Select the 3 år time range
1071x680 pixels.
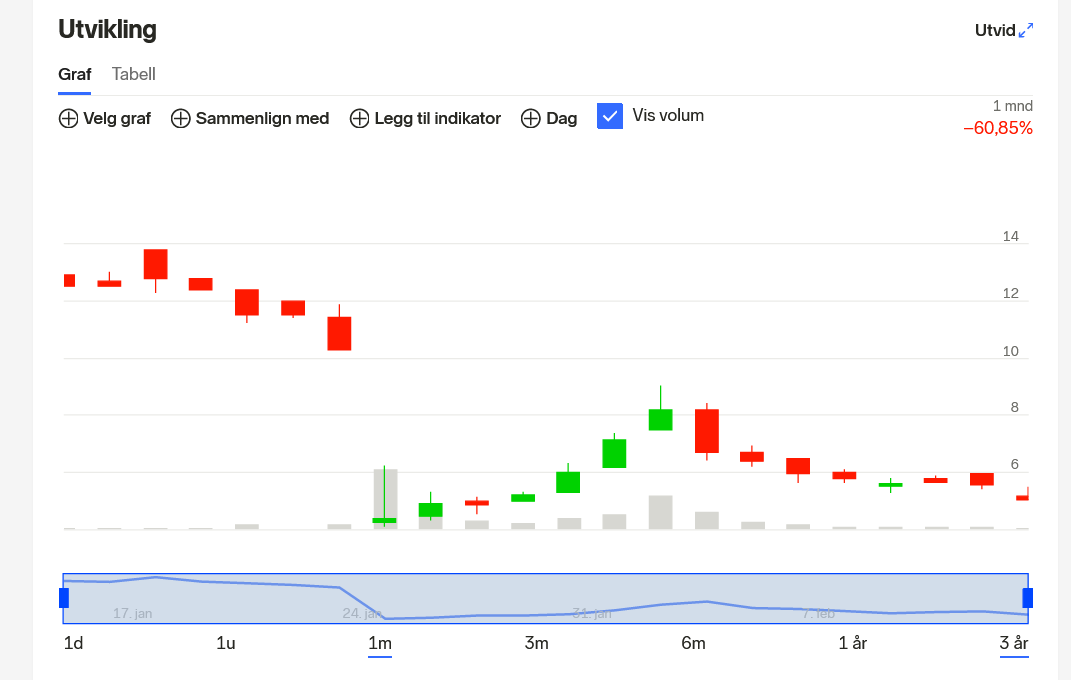pos(1013,643)
